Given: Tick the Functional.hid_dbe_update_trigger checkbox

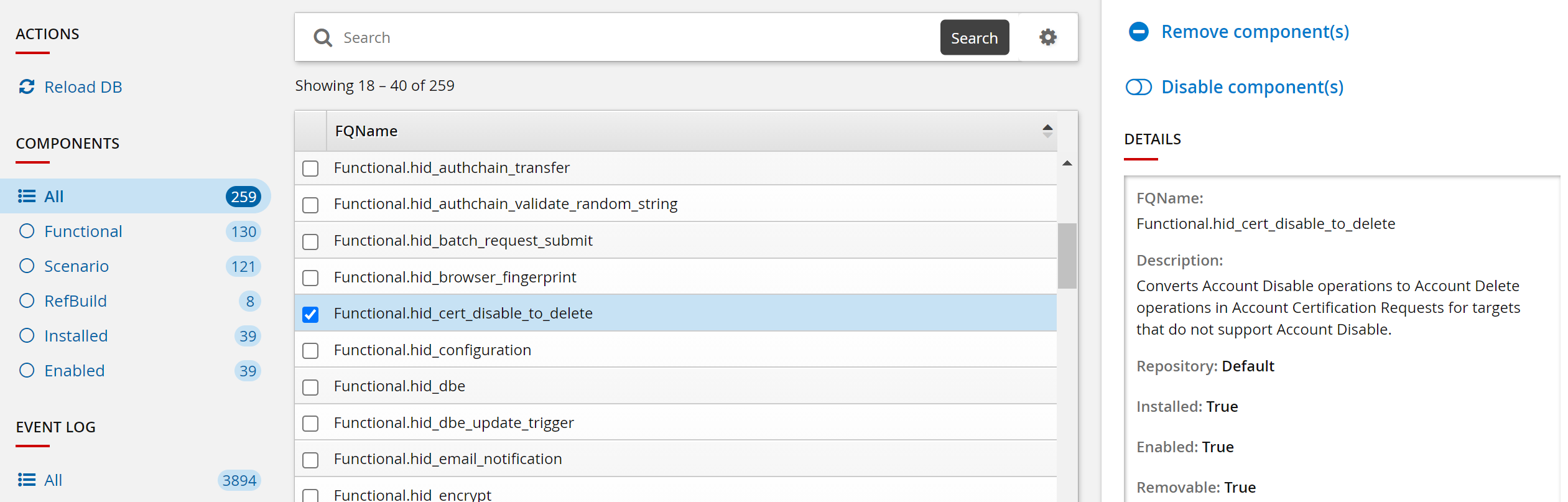Looking at the screenshot, I should 310,424.
